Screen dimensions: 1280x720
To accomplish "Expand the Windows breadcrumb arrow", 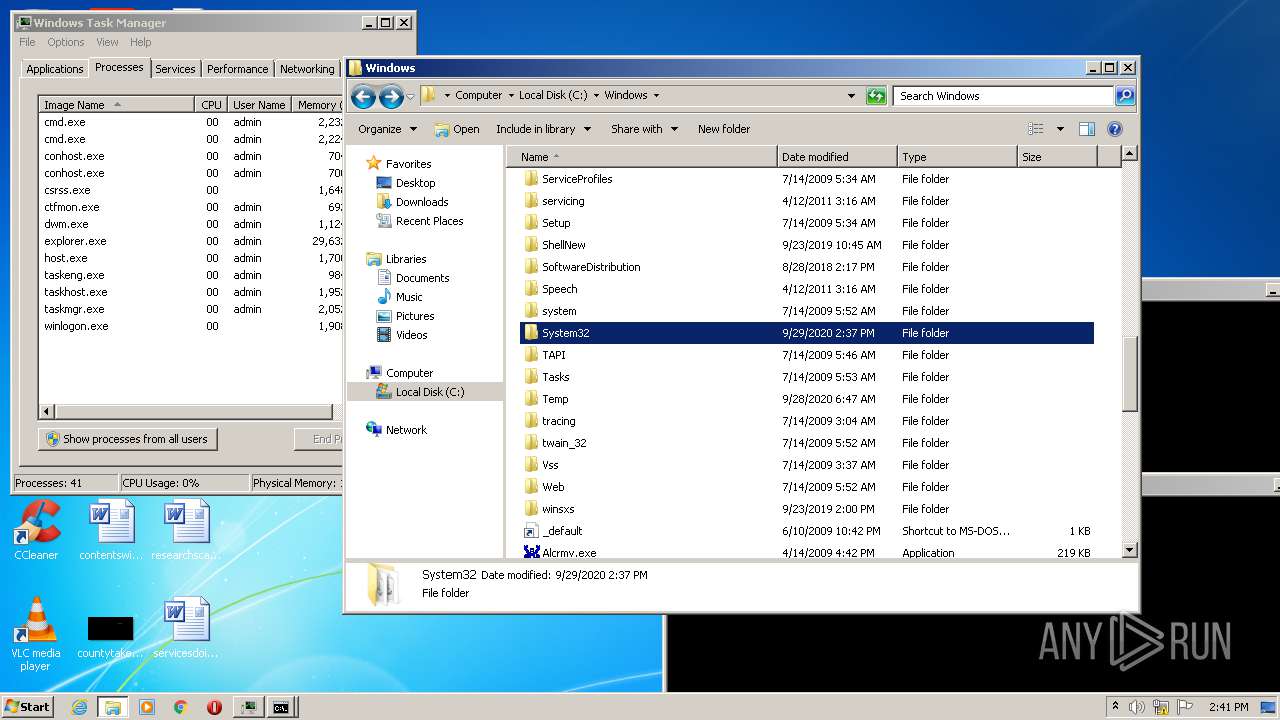I will pyautogui.click(x=655, y=96).
